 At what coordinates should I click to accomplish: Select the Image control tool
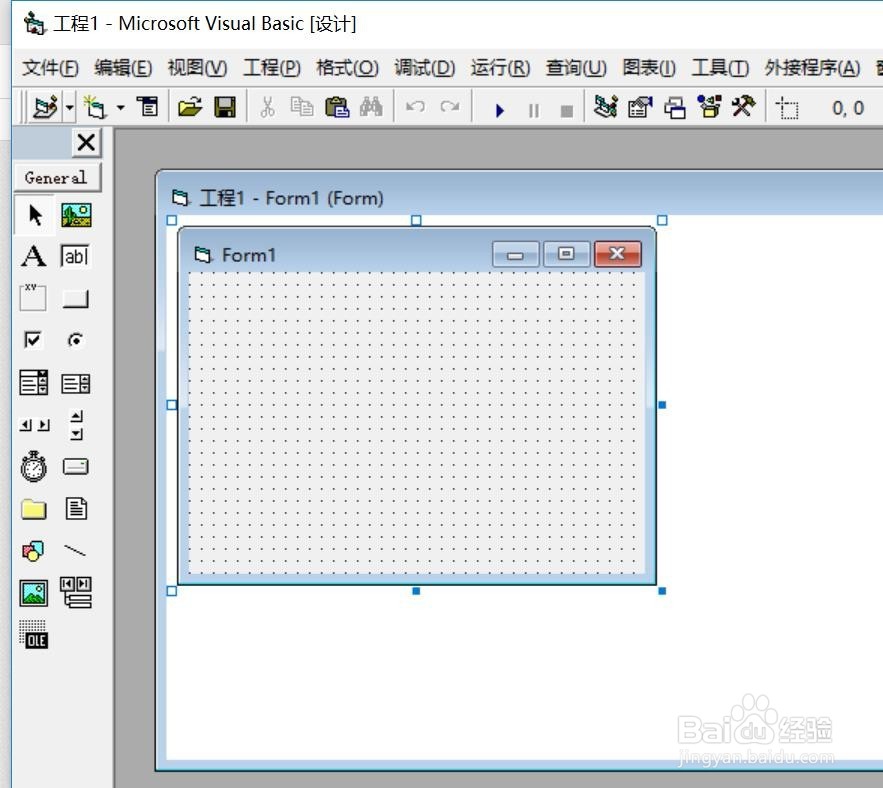click(34, 594)
